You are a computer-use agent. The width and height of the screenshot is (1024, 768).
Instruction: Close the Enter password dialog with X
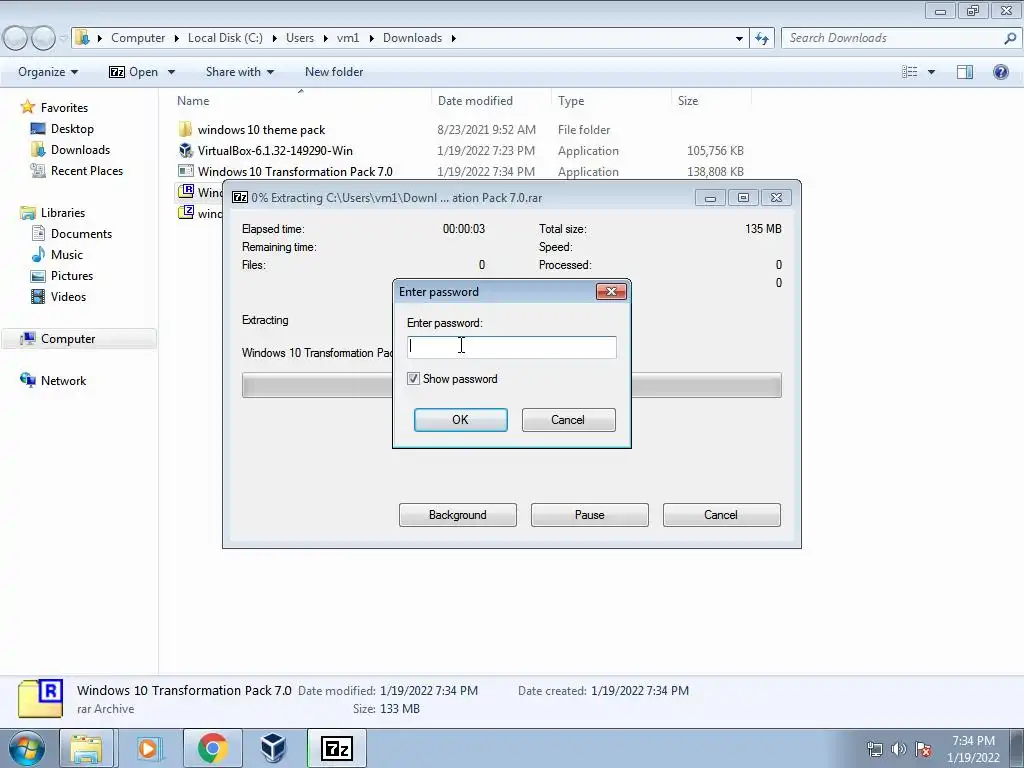pos(611,291)
